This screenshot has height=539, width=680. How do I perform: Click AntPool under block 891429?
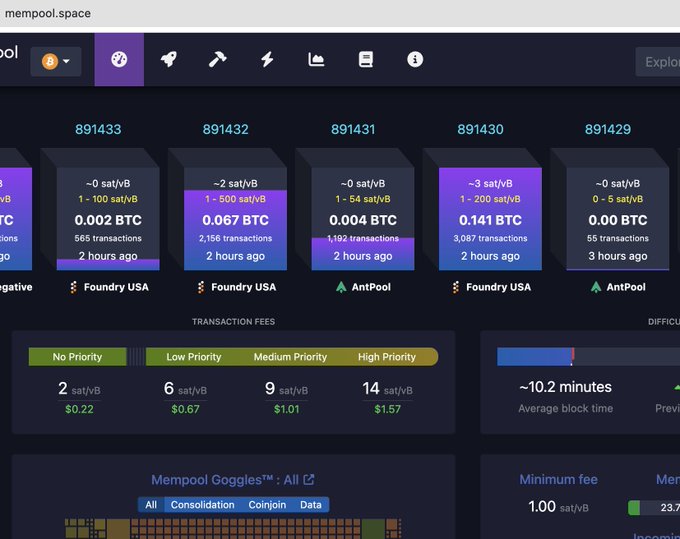pyautogui.click(x=626, y=287)
